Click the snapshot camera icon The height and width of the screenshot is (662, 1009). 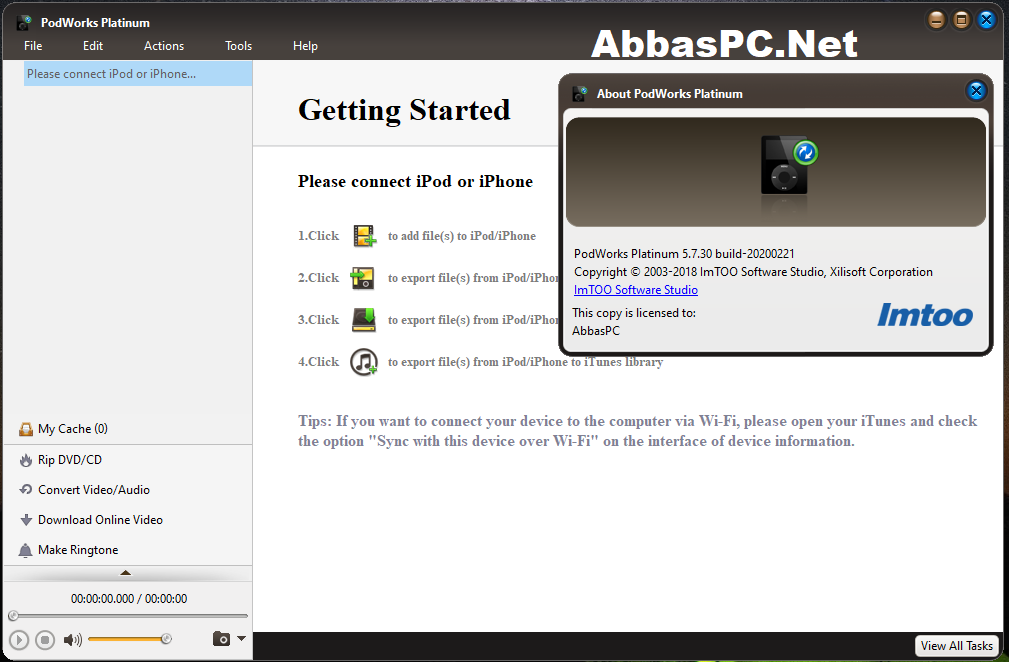pos(221,639)
